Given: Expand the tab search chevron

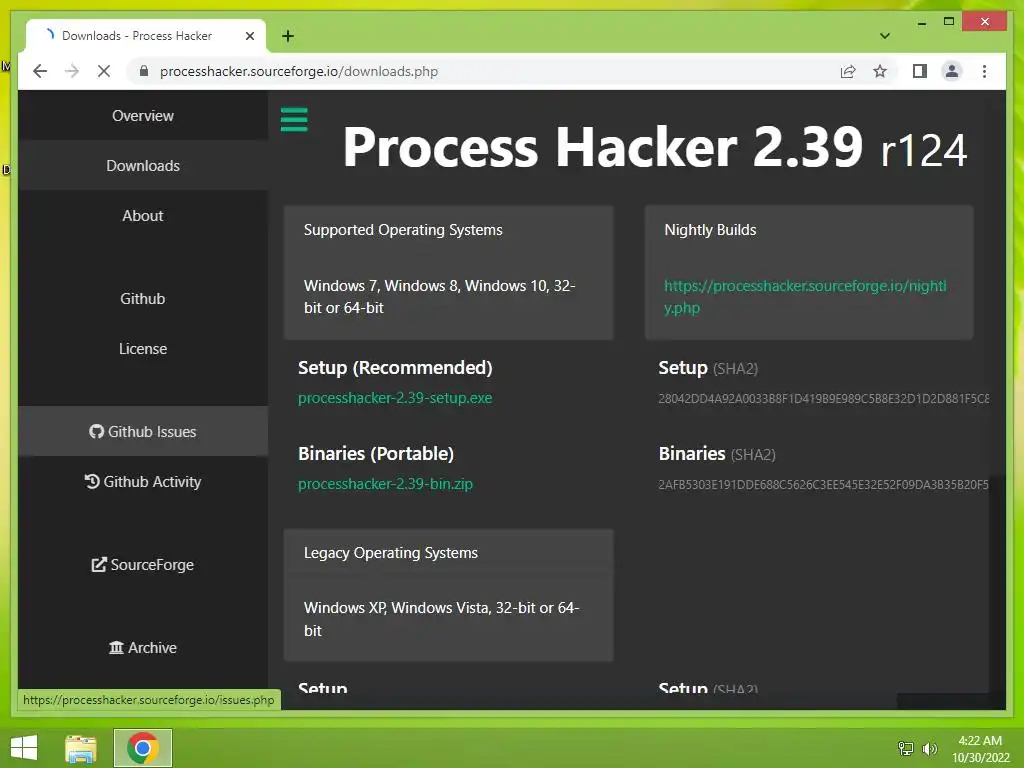Looking at the screenshot, I should tap(884, 36).
